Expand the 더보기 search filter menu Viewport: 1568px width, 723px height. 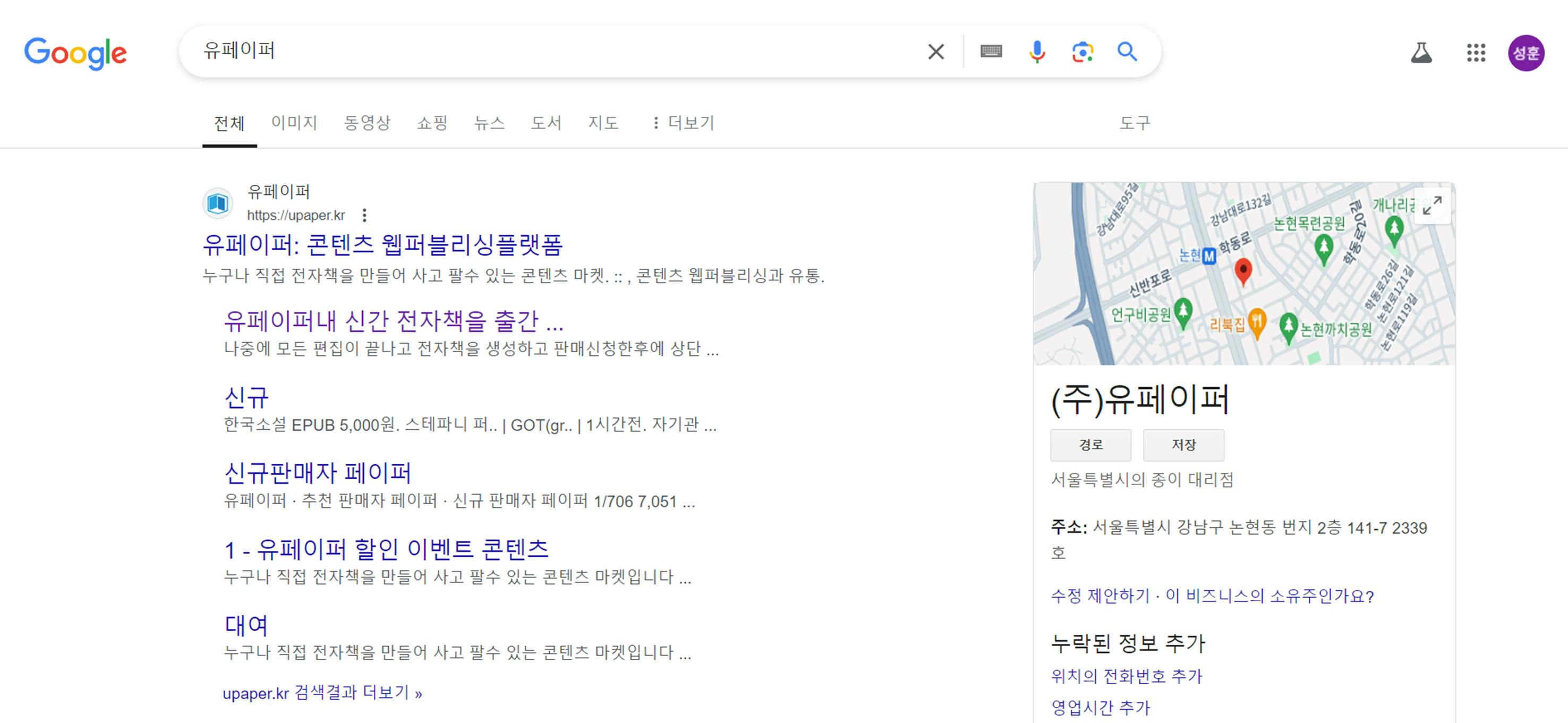(x=683, y=123)
